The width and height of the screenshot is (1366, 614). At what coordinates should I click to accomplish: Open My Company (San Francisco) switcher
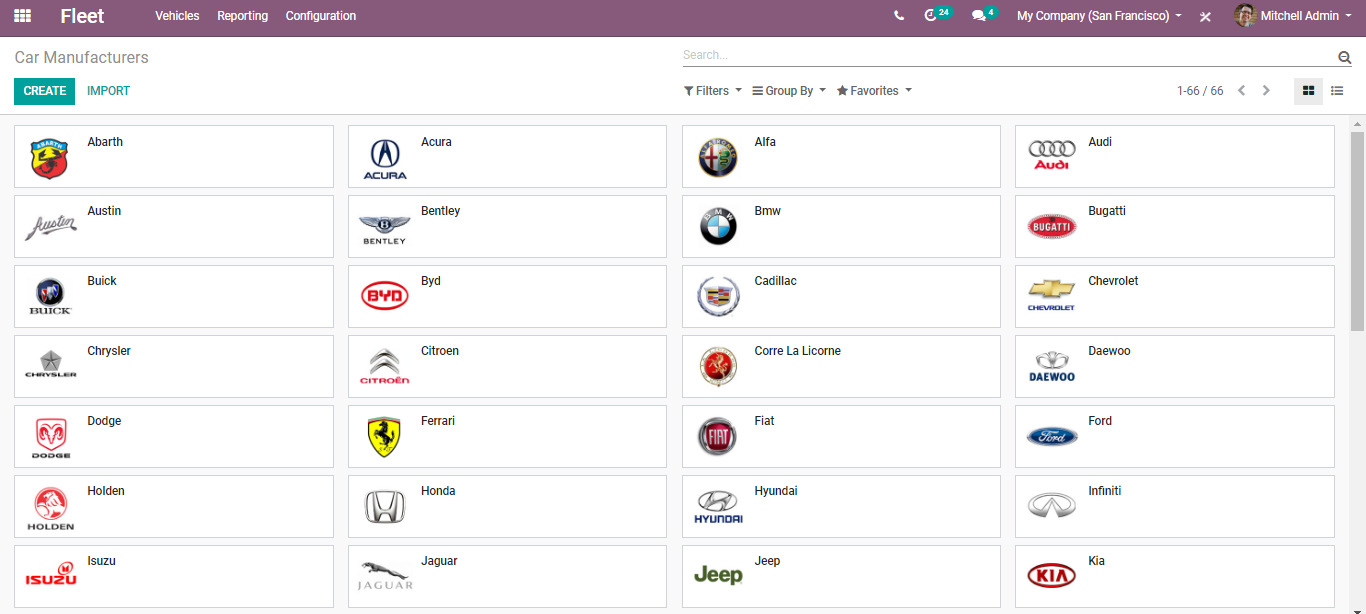click(1099, 16)
